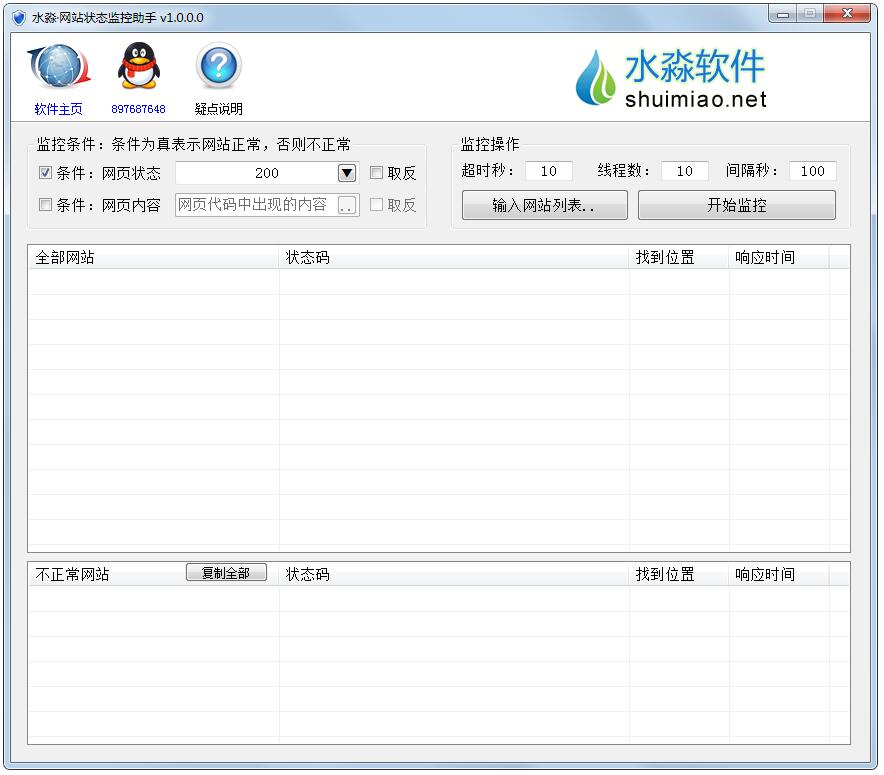884x775 pixels.
Task: Enable 取反 checkbox for 网页内容
Action: (x=376, y=205)
